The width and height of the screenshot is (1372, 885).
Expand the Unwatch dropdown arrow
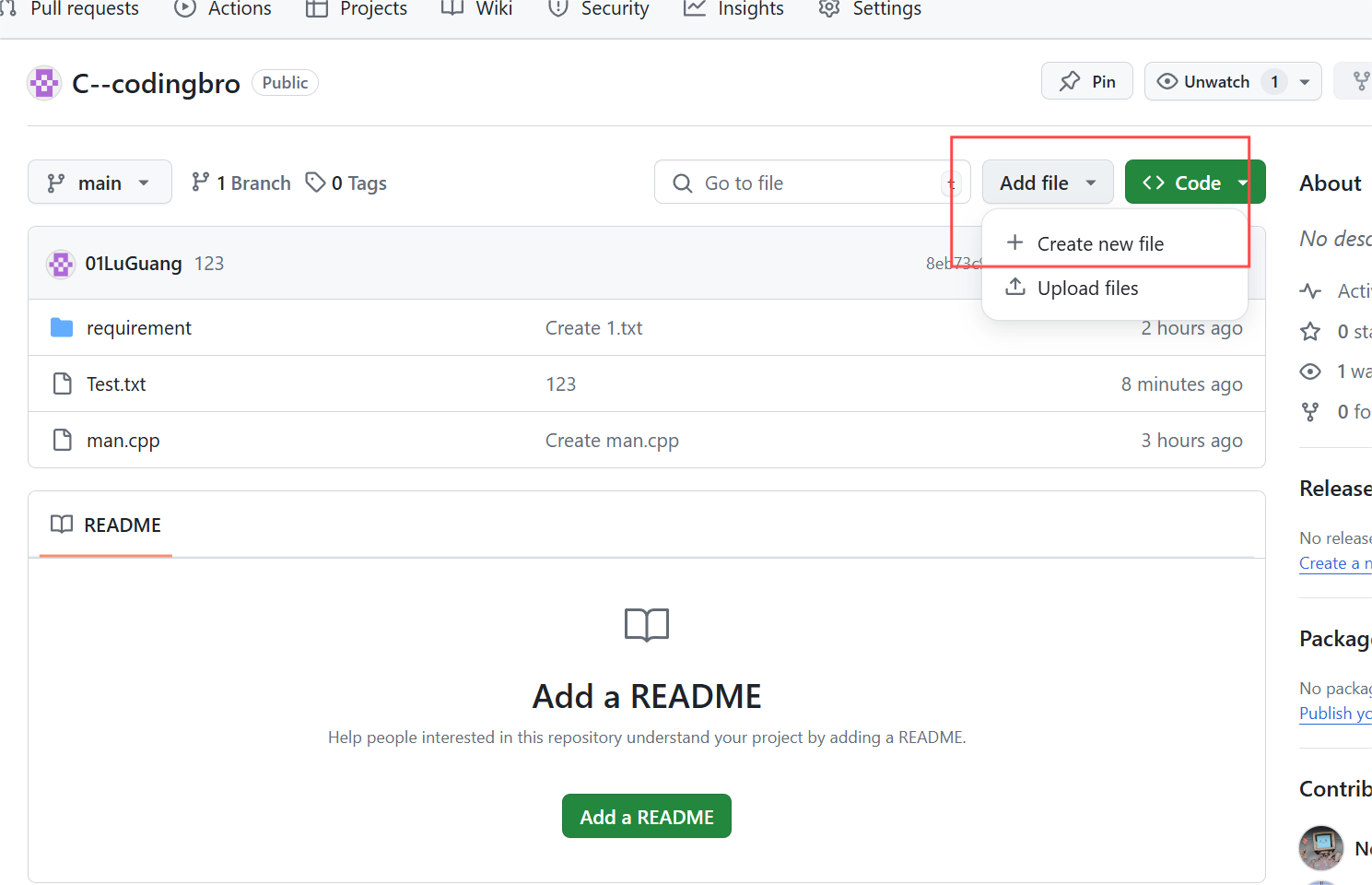point(1305,81)
